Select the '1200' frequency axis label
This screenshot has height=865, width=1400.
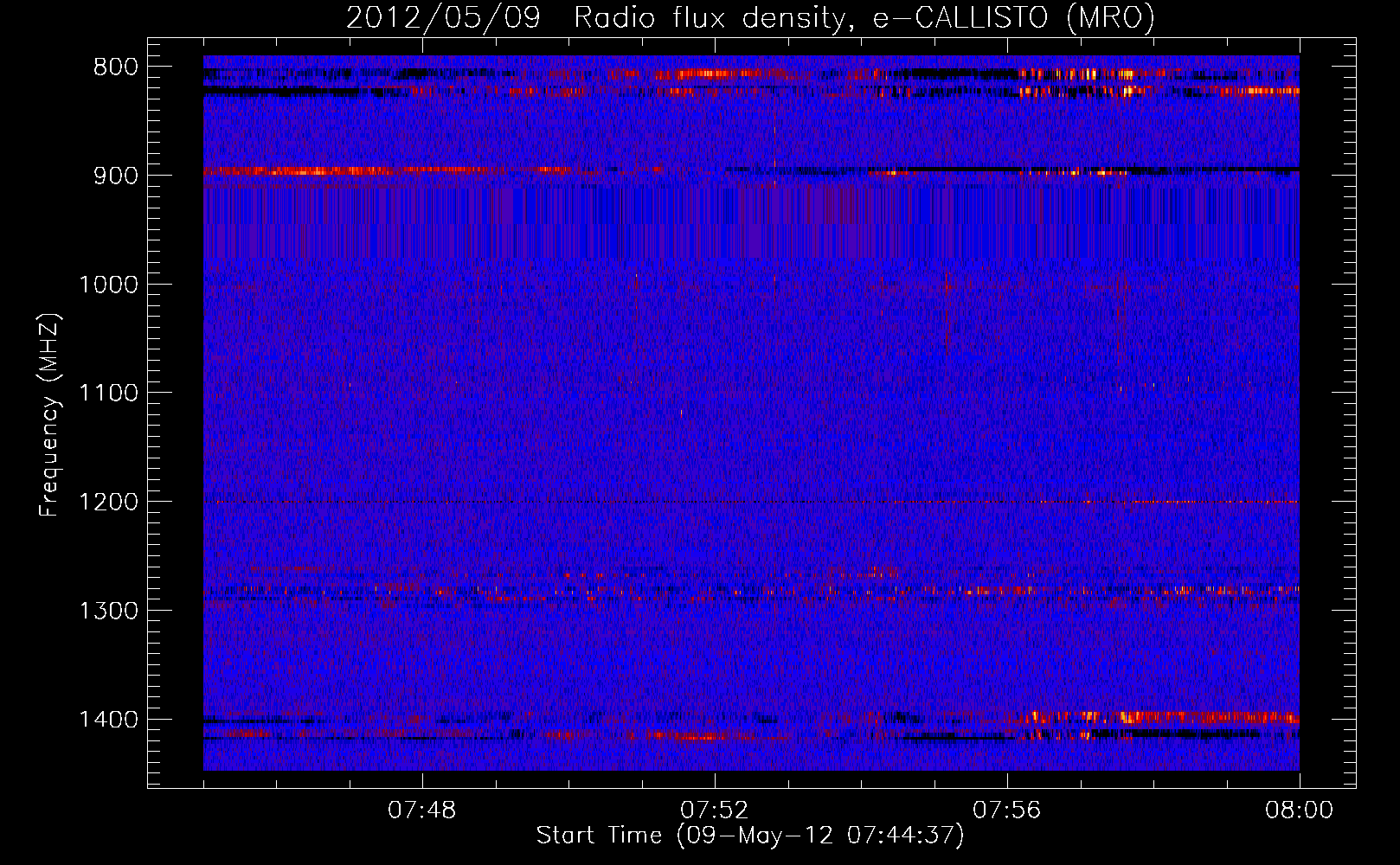108,503
